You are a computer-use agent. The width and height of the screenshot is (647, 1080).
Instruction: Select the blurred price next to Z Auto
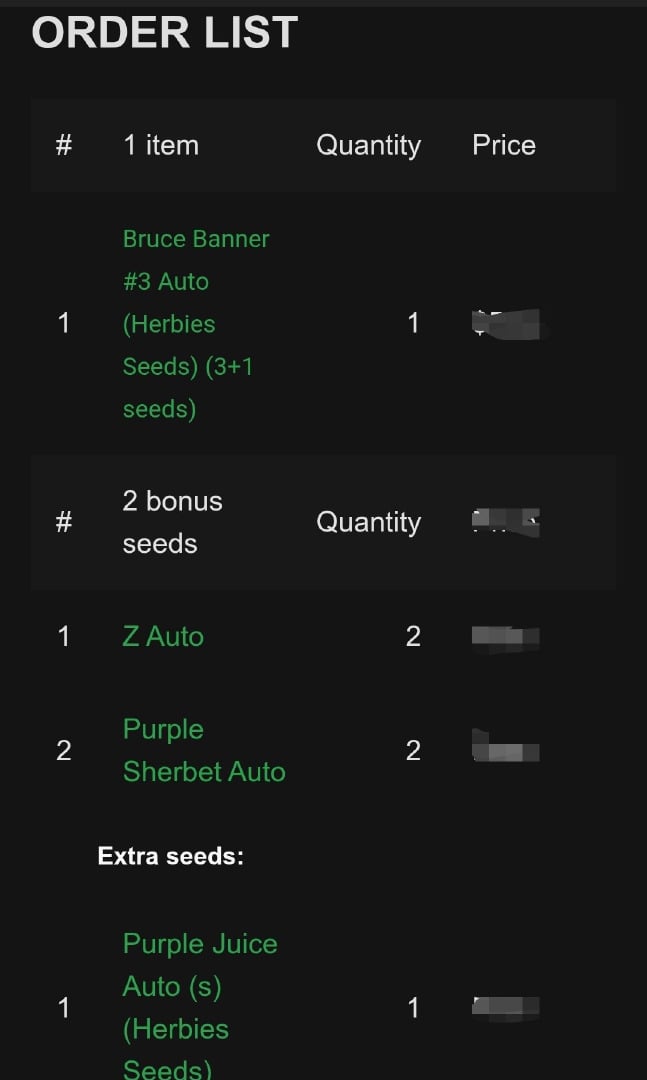pos(506,636)
